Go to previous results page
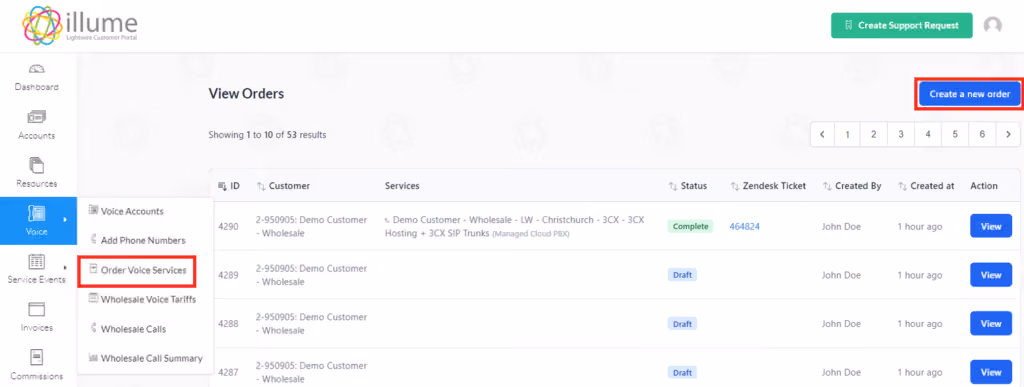The height and width of the screenshot is (387, 1024). click(x=822, y=134)
